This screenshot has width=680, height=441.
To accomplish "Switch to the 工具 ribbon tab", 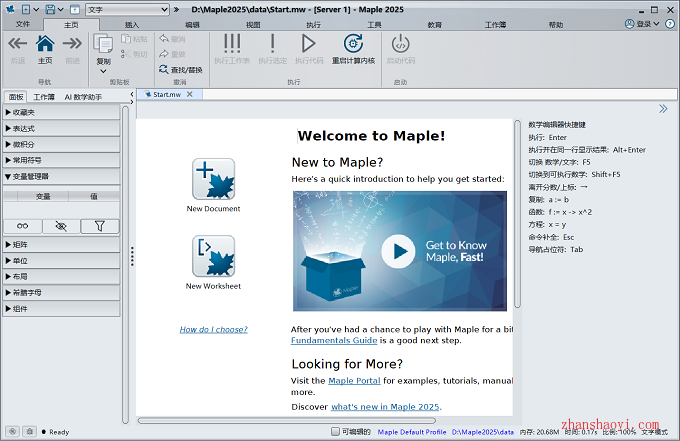I will pos(374,25).
